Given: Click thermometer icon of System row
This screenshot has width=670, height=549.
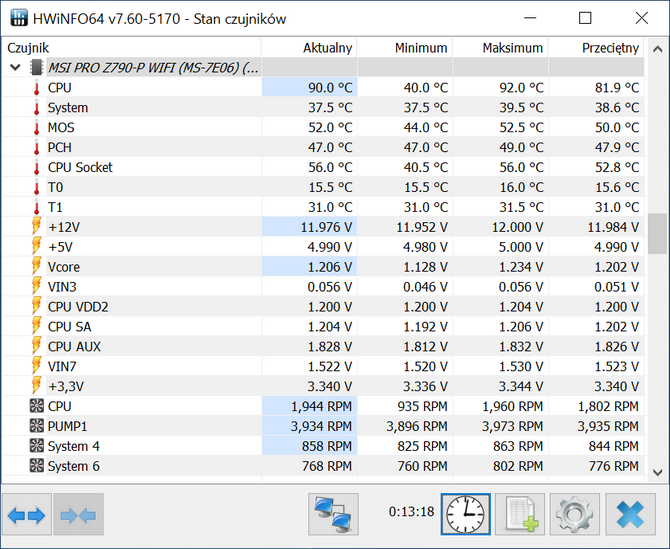Looking at the screenshot, I should coord(37,108).
